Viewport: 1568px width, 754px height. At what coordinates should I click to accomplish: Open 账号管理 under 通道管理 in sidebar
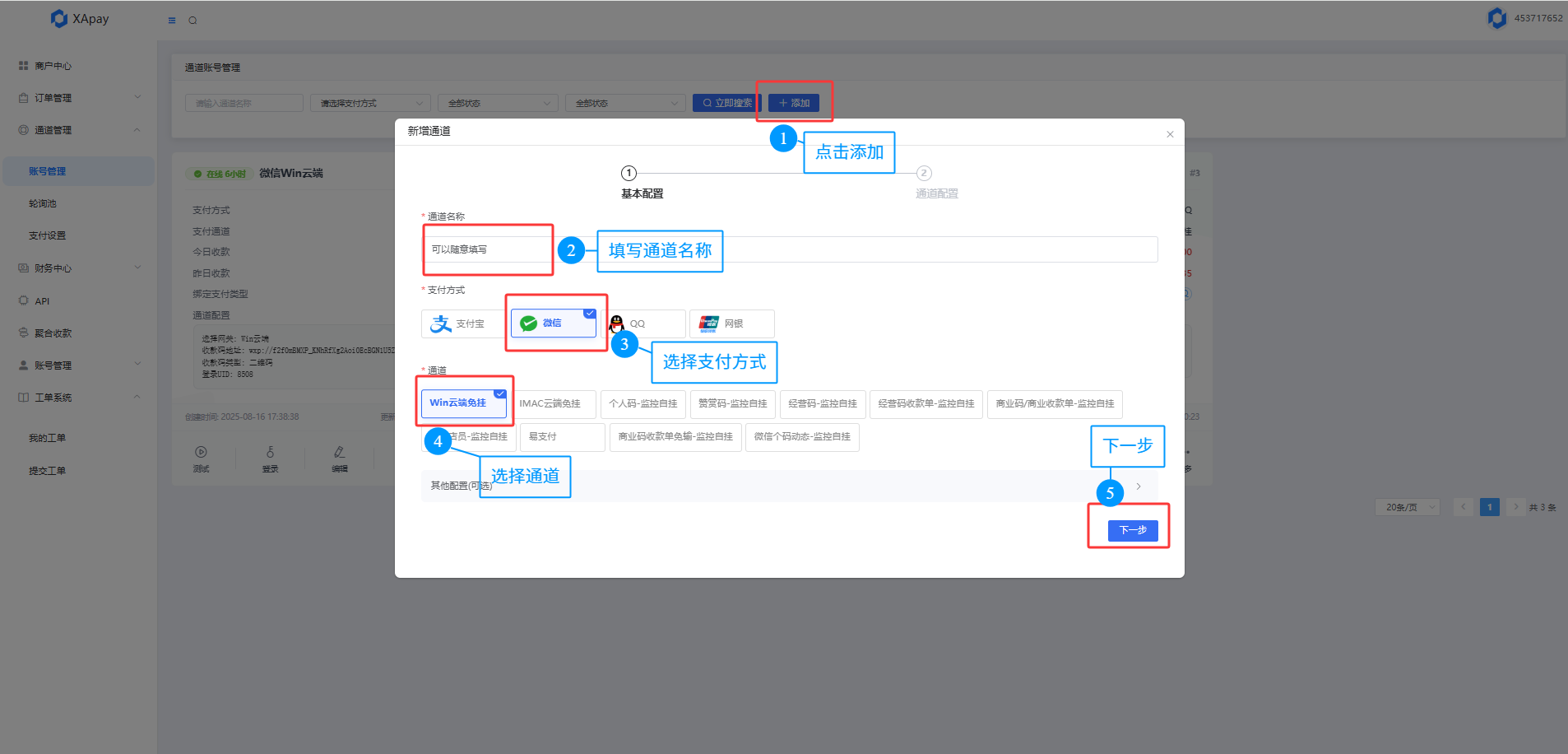48,171
